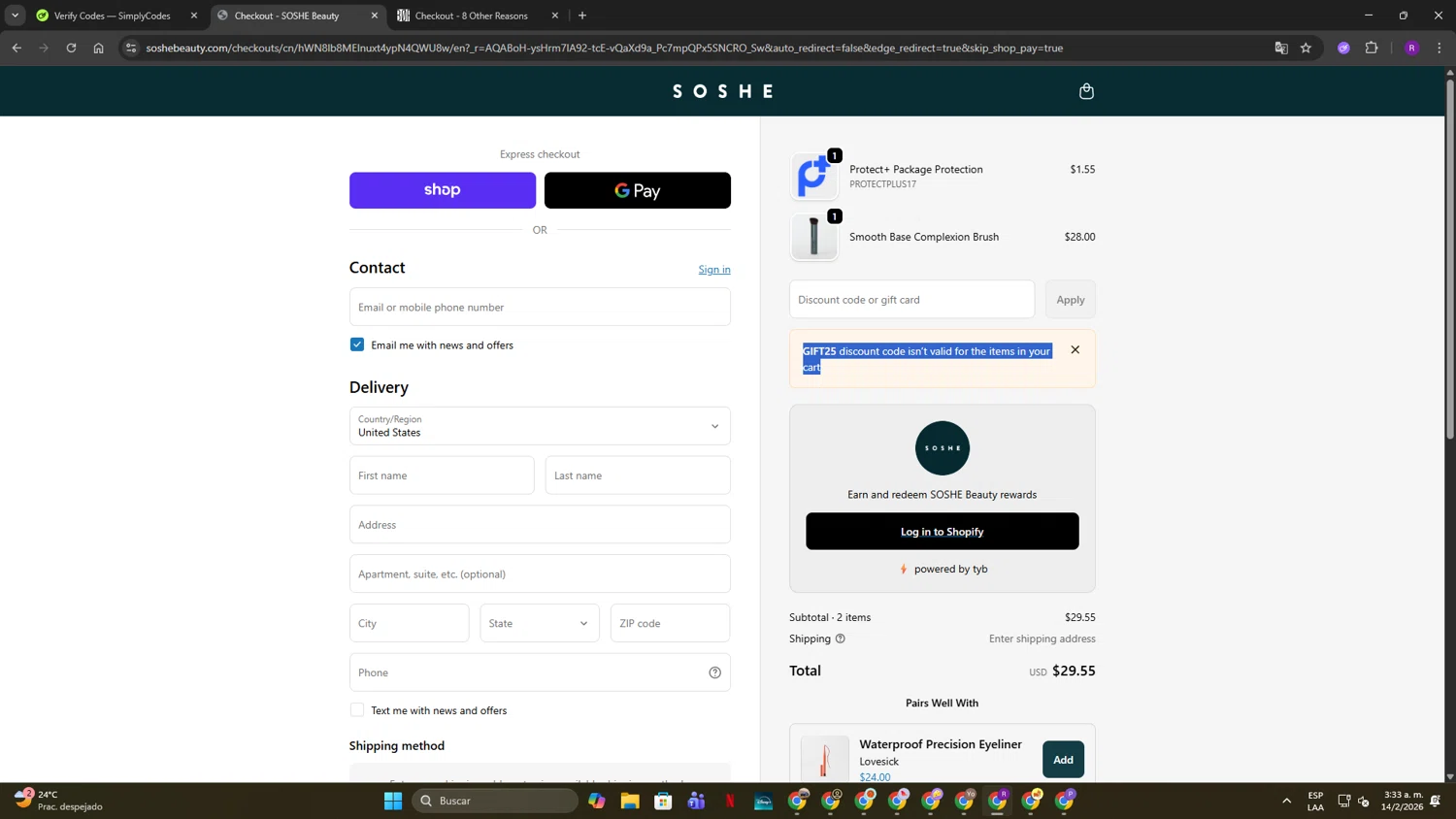Open the translate page icon in address bar

(1280, 48)
